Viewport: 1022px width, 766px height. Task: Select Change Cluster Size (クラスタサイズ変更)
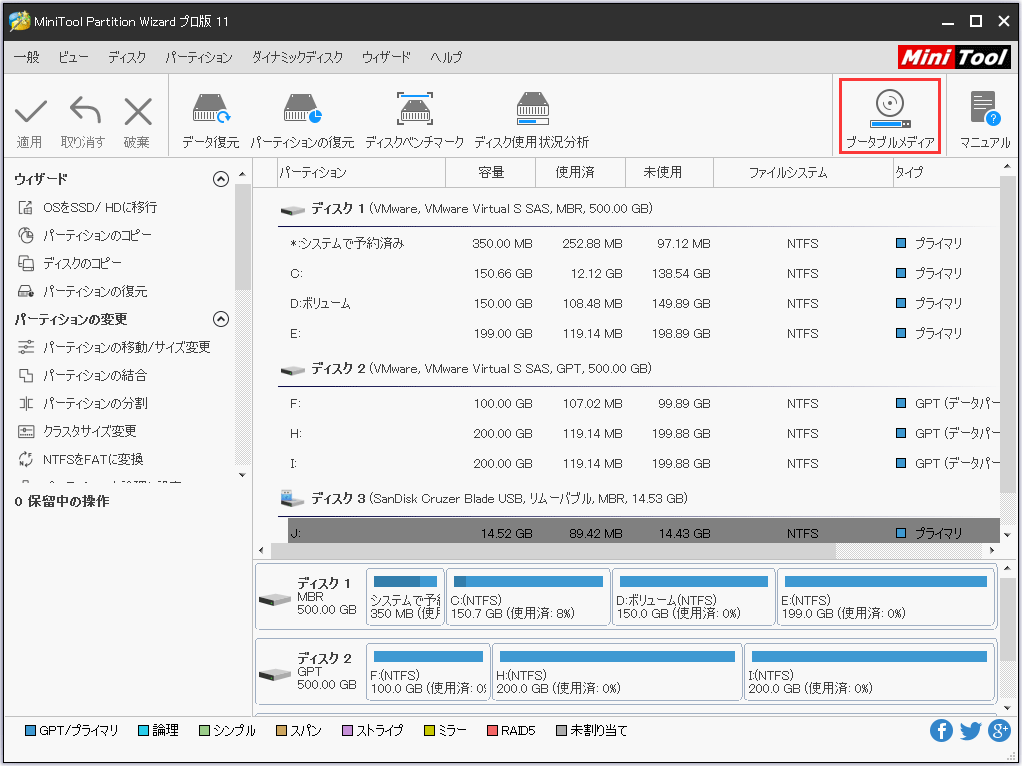tap(89, 432)
